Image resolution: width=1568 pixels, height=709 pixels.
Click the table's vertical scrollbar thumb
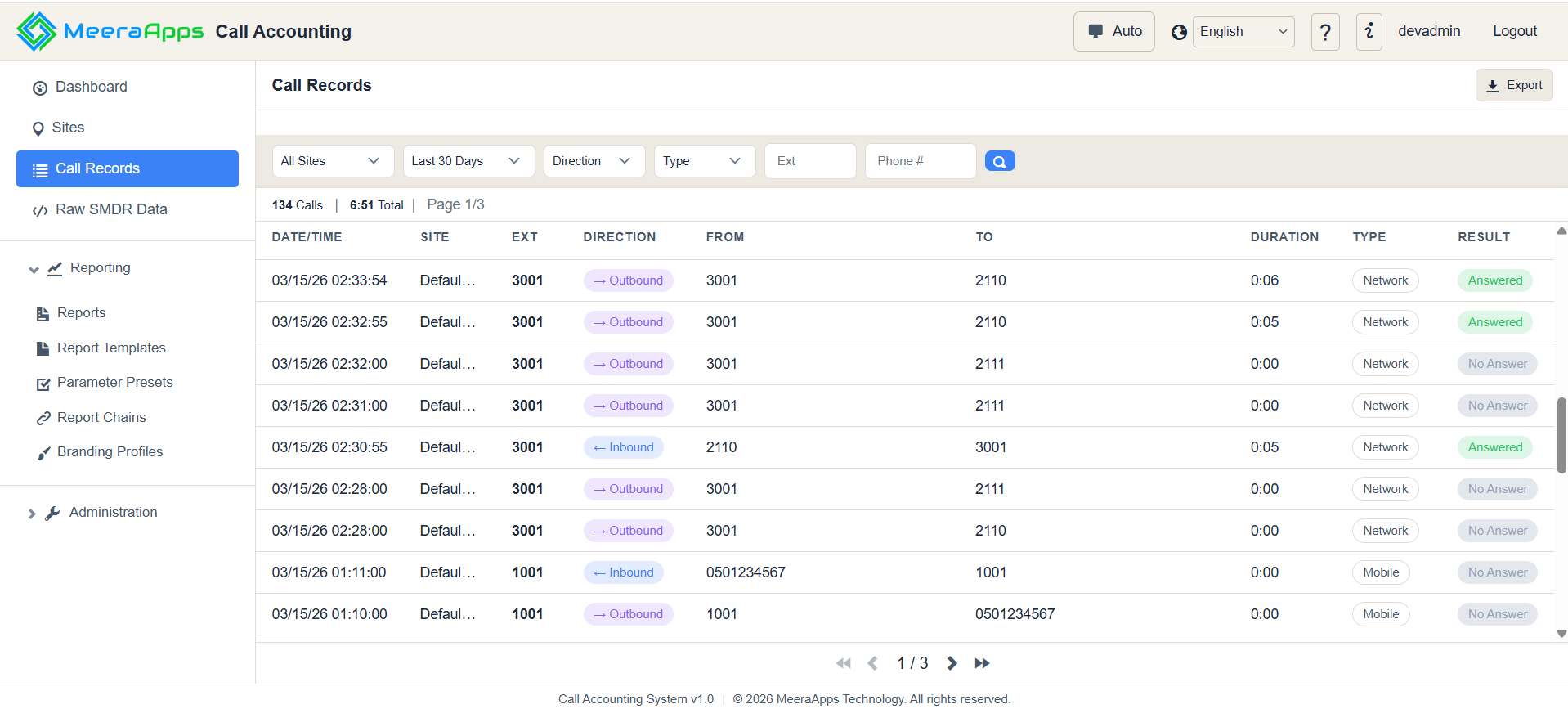click(x=1561, y=436)
